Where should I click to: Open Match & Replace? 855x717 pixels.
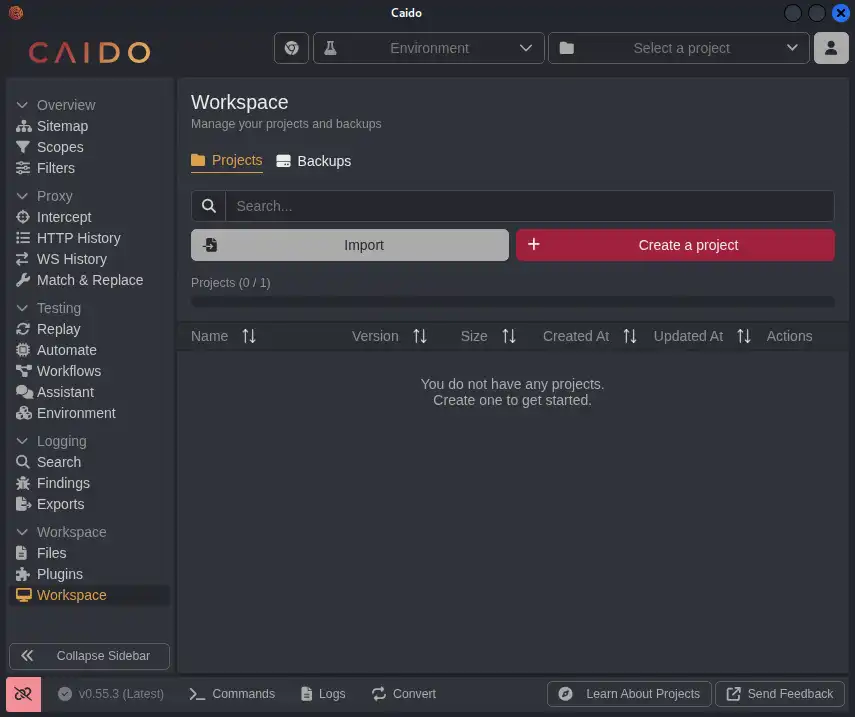point(89,280)
